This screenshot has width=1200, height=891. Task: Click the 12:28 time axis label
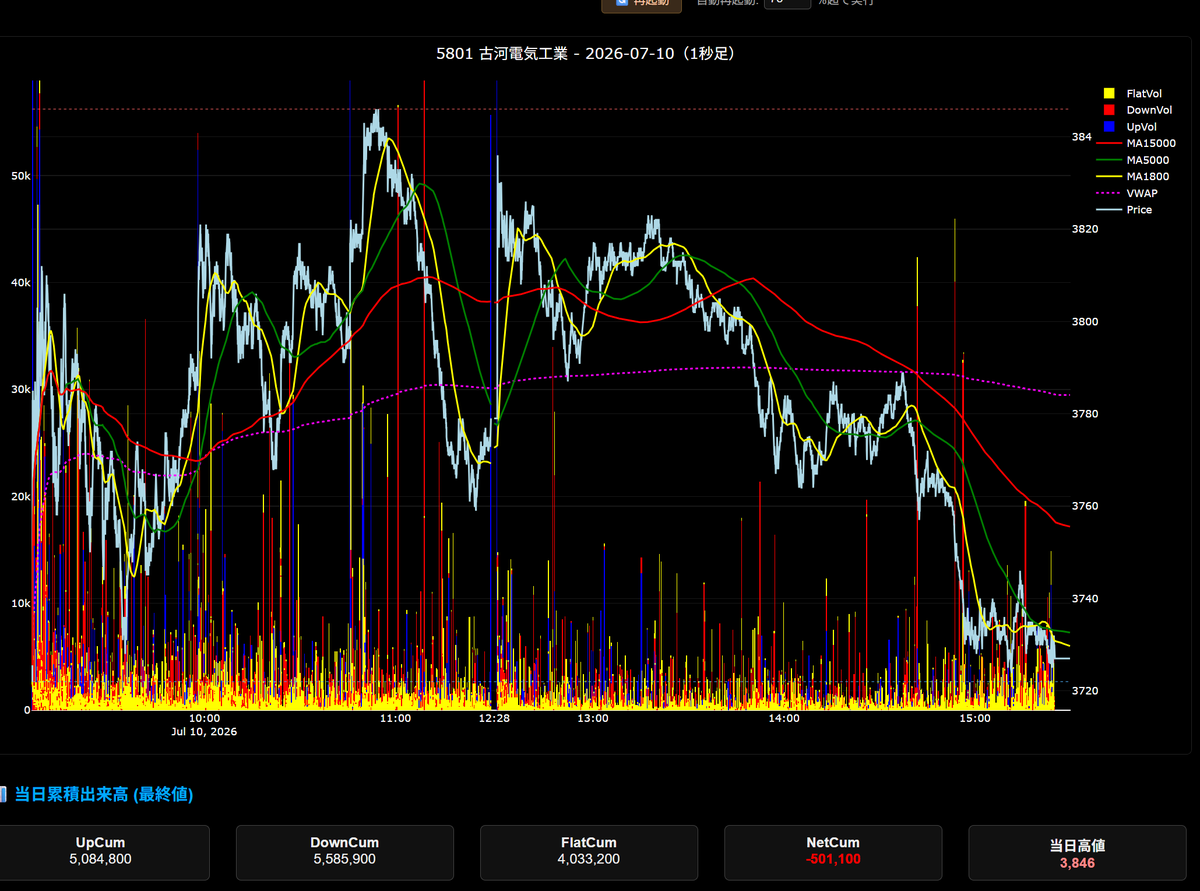tap(495, 718)
